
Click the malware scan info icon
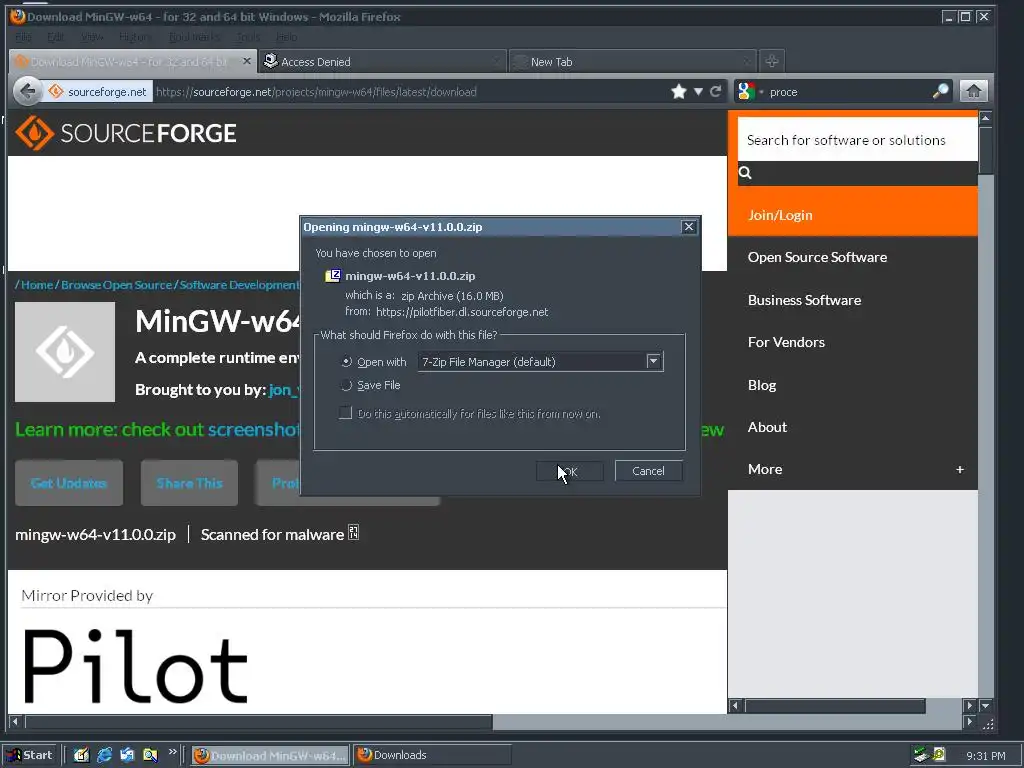[x=353, y=533]
